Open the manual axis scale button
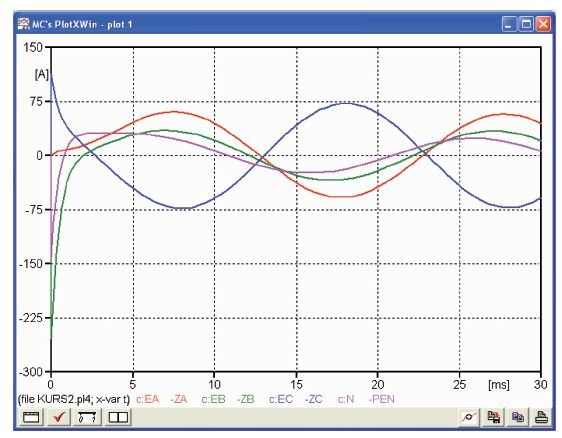 coord(87,417)
